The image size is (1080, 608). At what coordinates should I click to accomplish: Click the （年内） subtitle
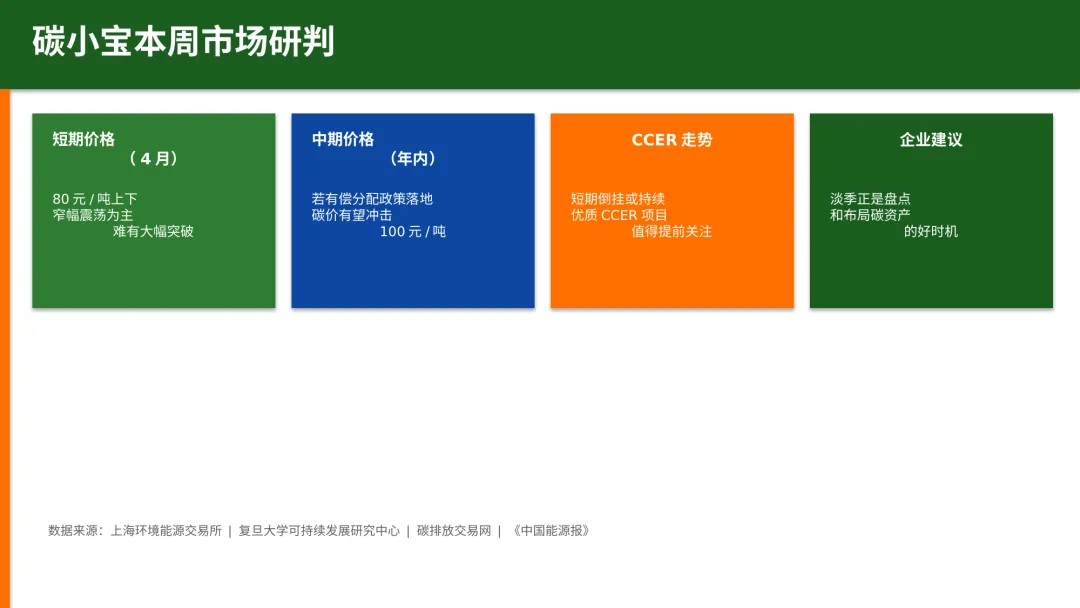(413, 159)
